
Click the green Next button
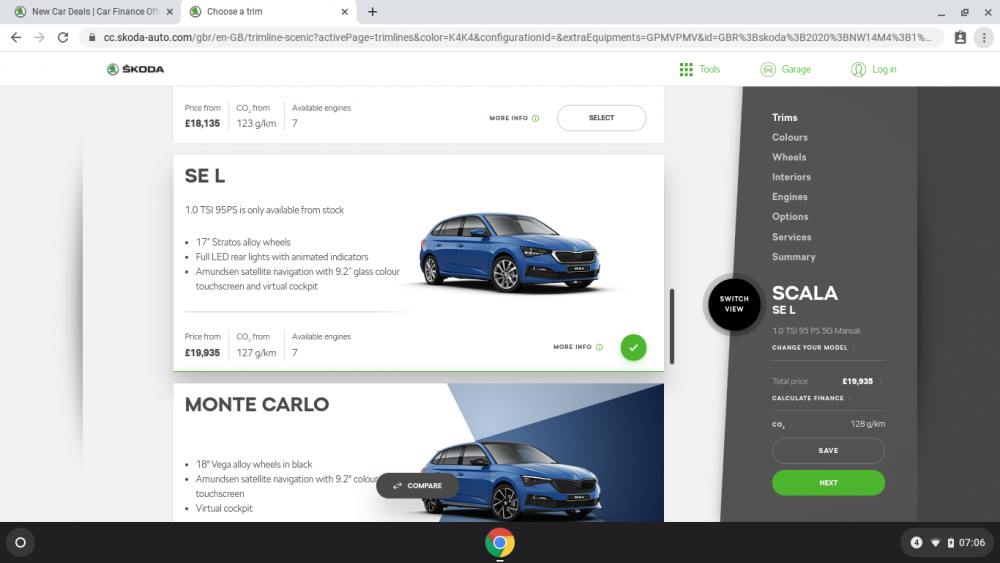[x=828, y=483]
